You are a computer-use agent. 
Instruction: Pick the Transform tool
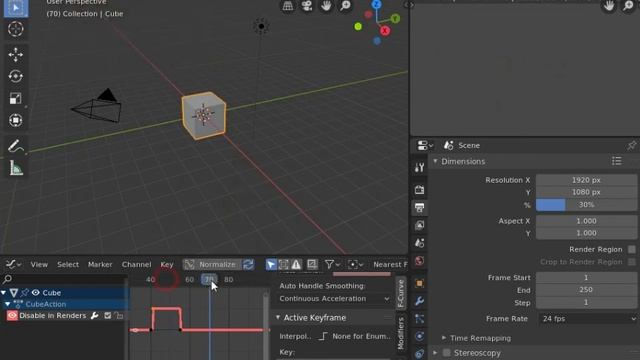tap(16, 120)
